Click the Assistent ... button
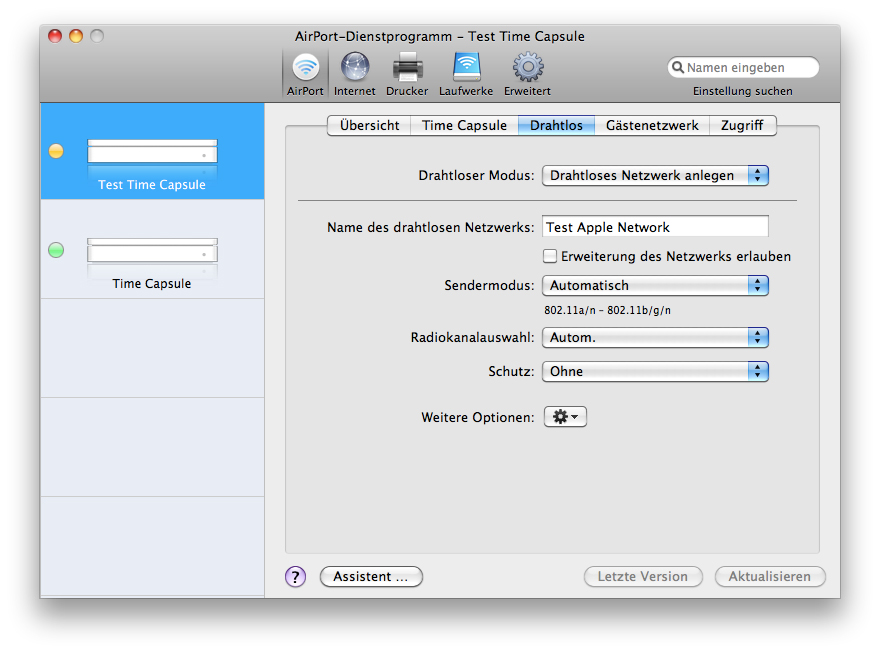The image size is (880, 653). [x=371, y=576]
